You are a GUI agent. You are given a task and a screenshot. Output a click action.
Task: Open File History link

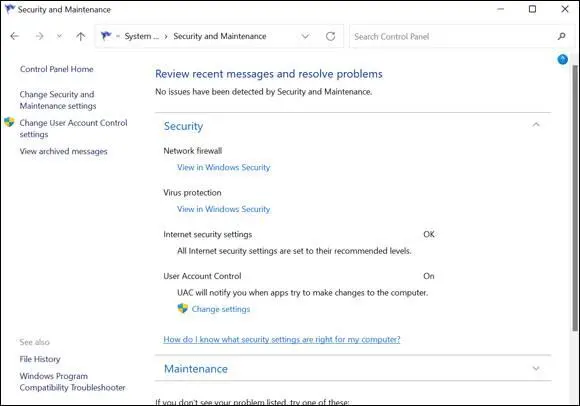click(40, 359)
